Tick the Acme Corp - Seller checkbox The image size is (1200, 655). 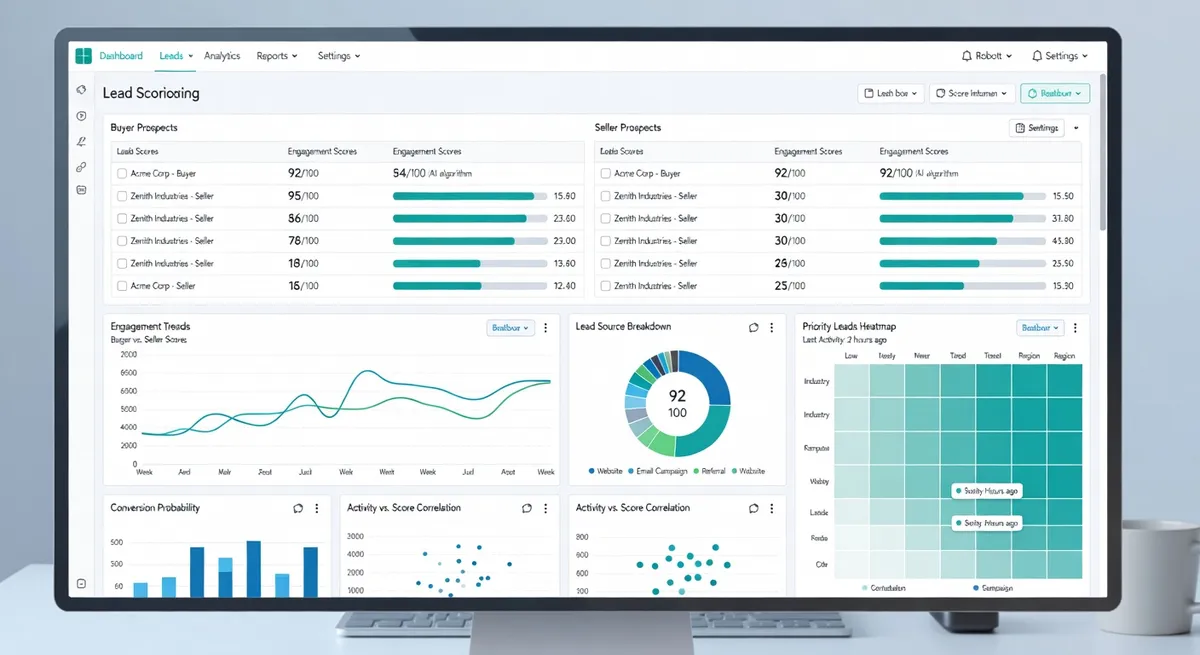122,286
